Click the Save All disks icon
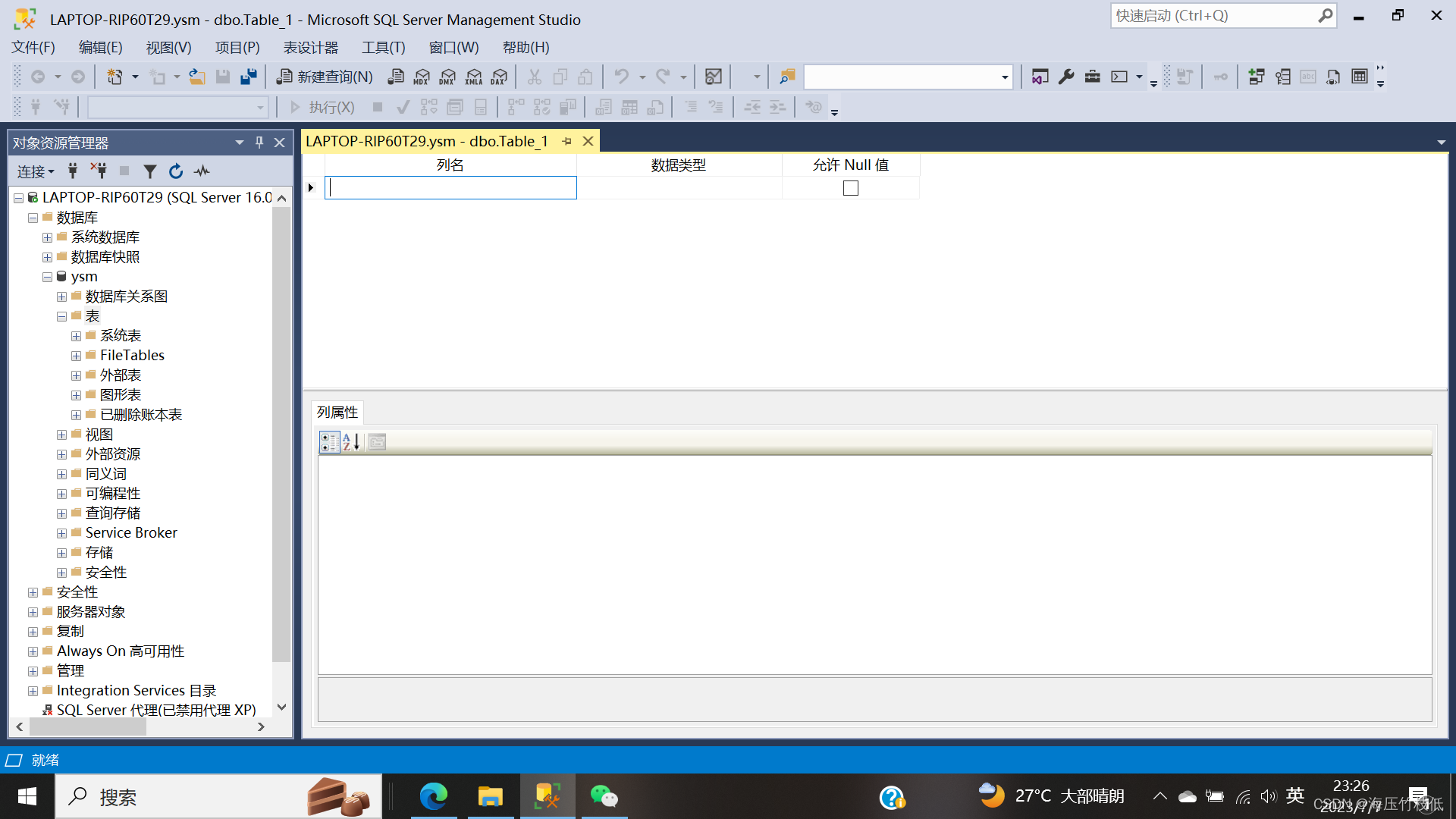Viewport: 1456px width, 819px height. tap(249, 77)
